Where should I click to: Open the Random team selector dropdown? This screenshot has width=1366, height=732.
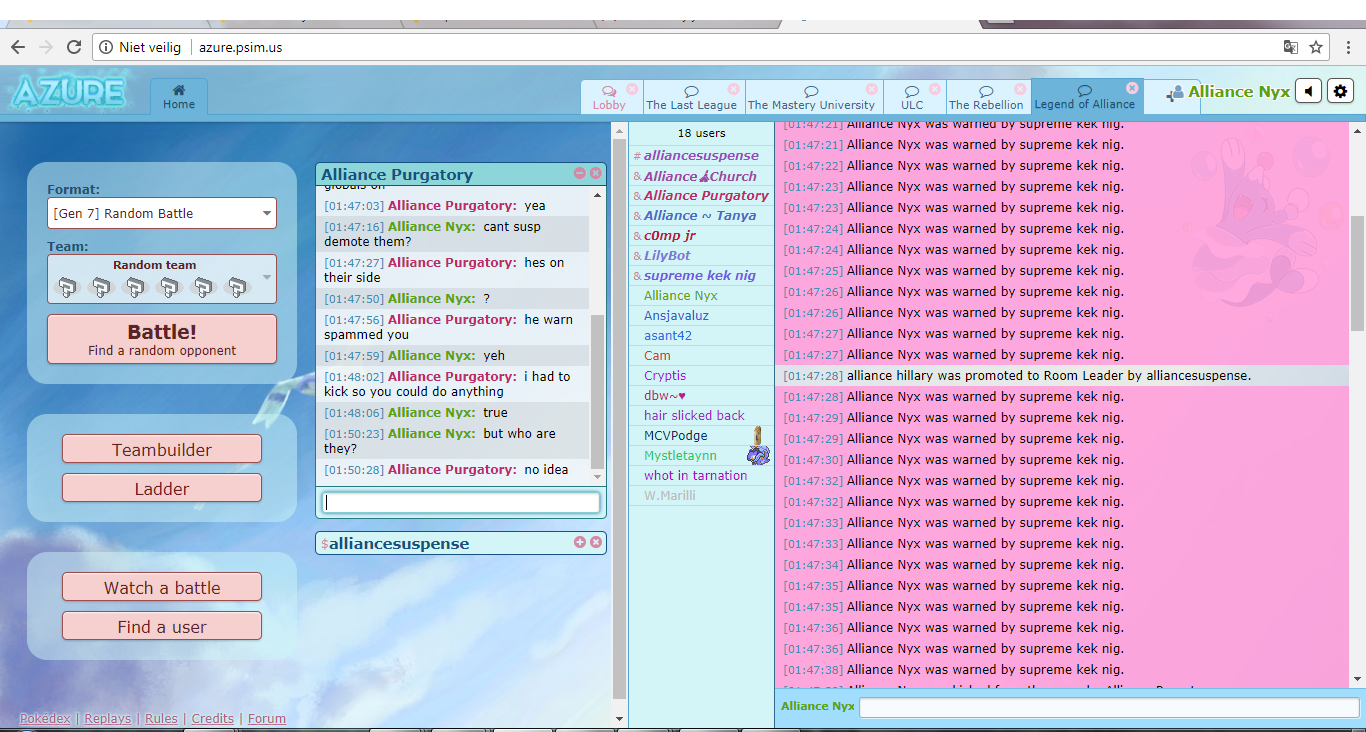tap(162, 279)
